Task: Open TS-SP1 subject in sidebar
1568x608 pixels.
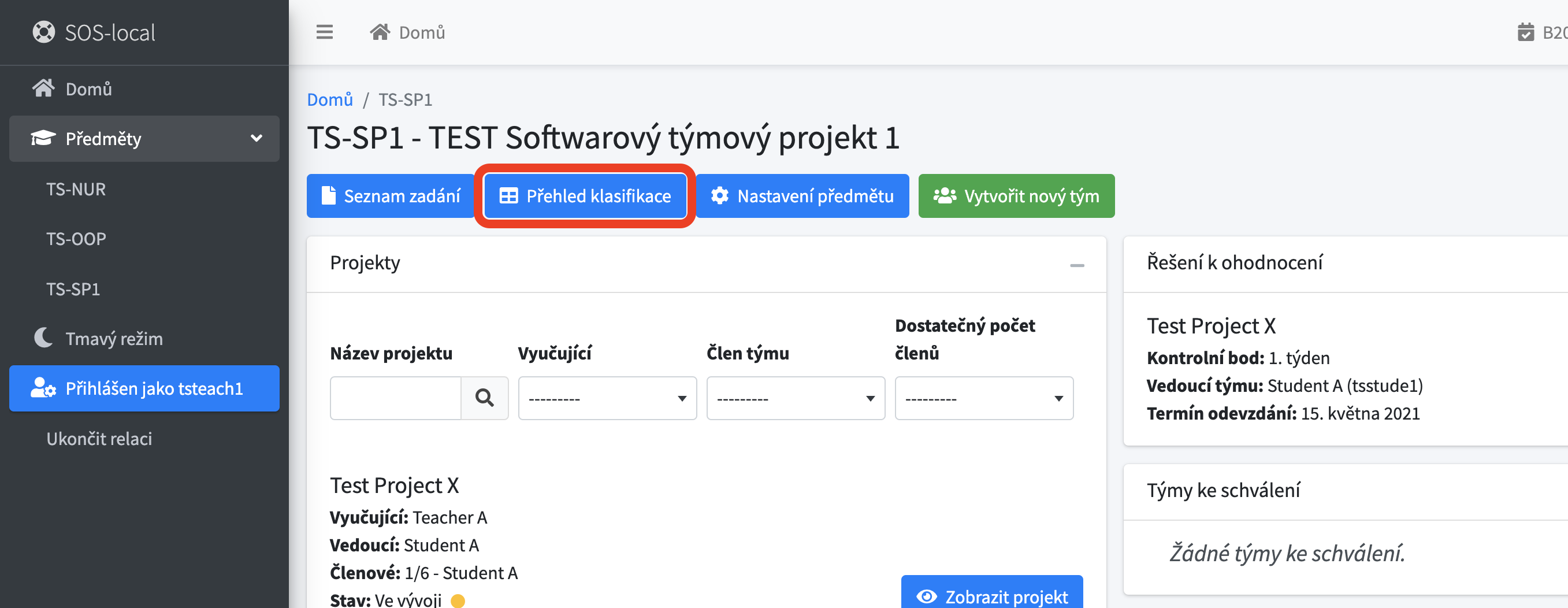Action: tap(73, 289)
